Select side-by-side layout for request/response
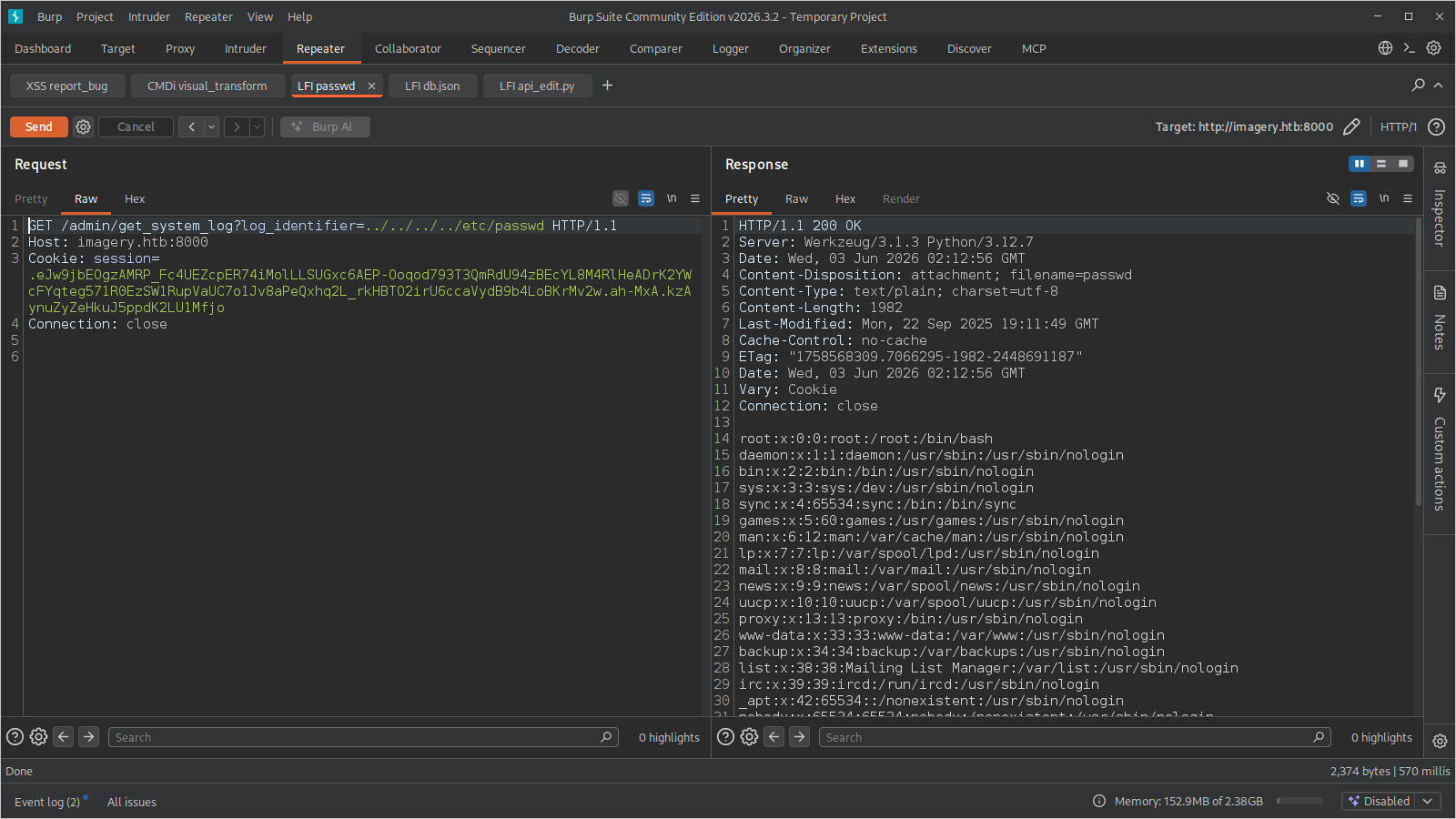Screen dimensions: 1456x819 point(1360,164)
